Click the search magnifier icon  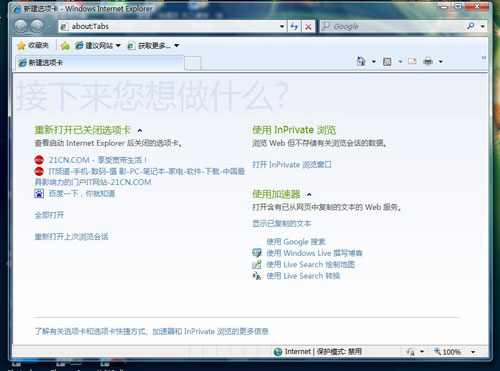click(x=471, y=26)
